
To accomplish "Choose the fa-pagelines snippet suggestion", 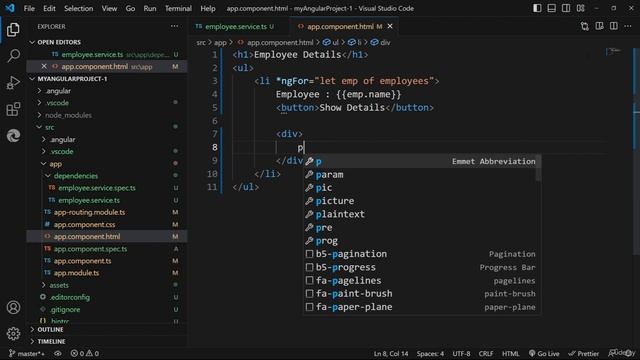I will (420, 280).
